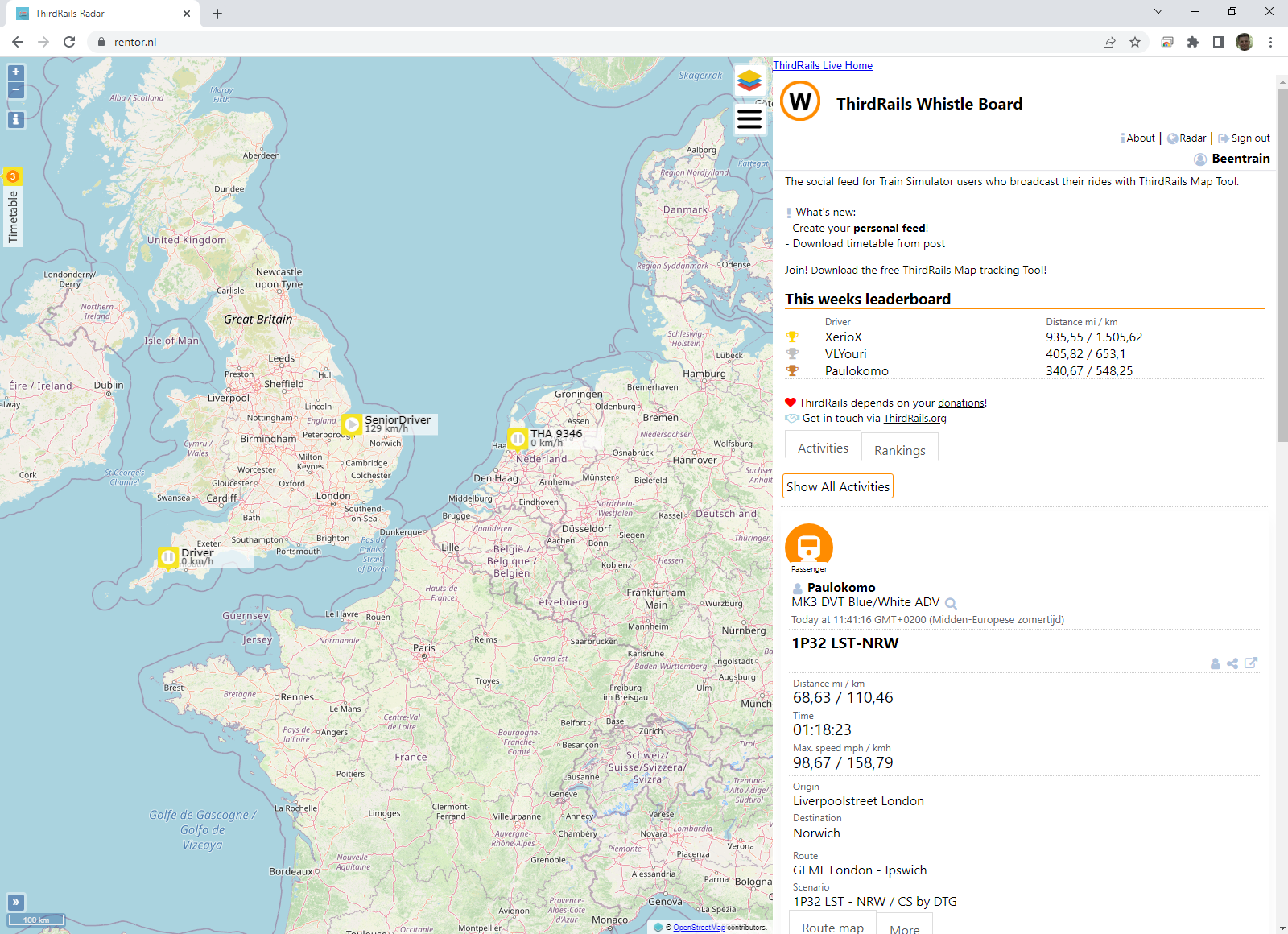Select the ThirdRails Radar browser tab
1288x934 pixels.
tap(103, 14)
